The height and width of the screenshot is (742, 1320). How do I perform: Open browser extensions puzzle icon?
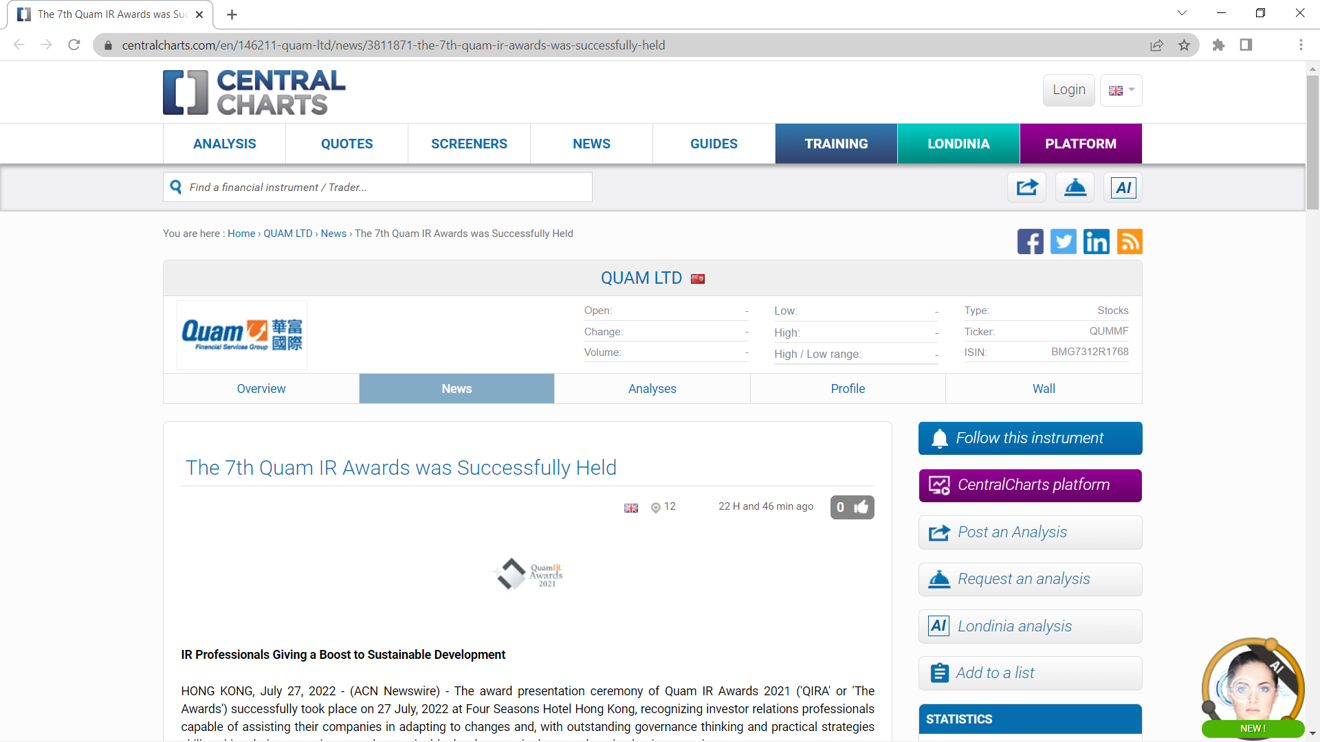point(1218,45)
